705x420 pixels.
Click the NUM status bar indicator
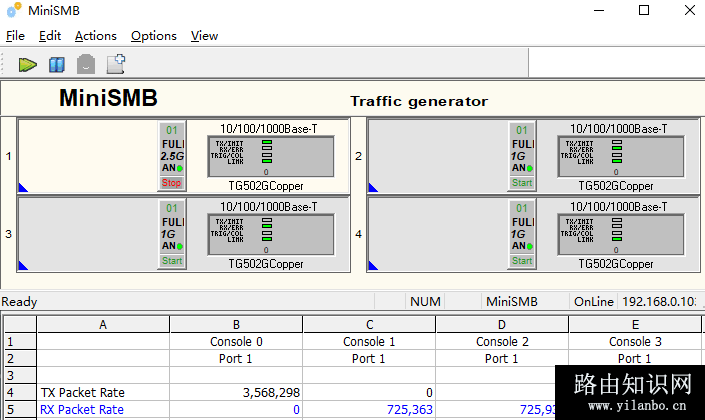click(425, 302)
